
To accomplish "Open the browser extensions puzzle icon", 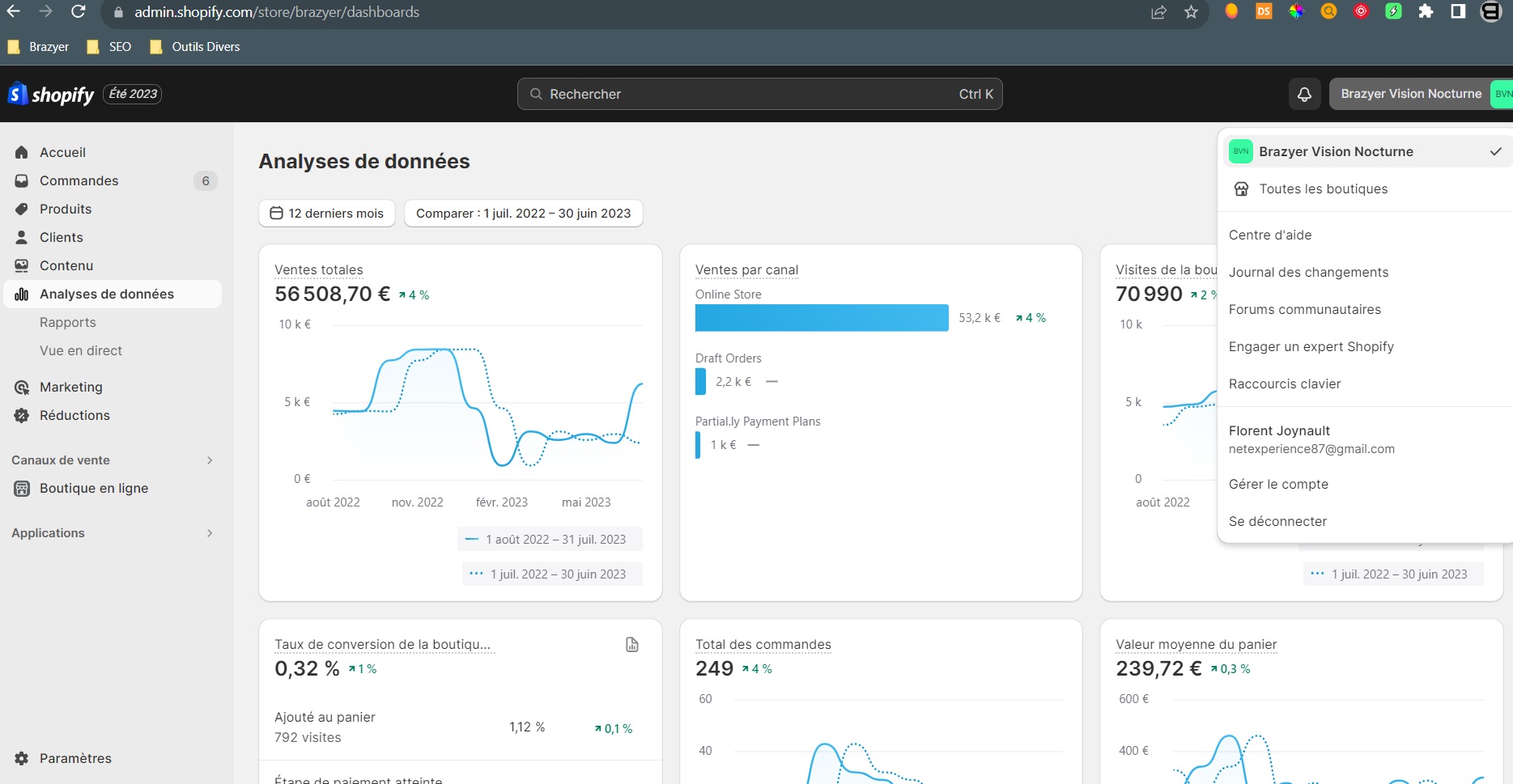I will click(x=1426, y=11).
